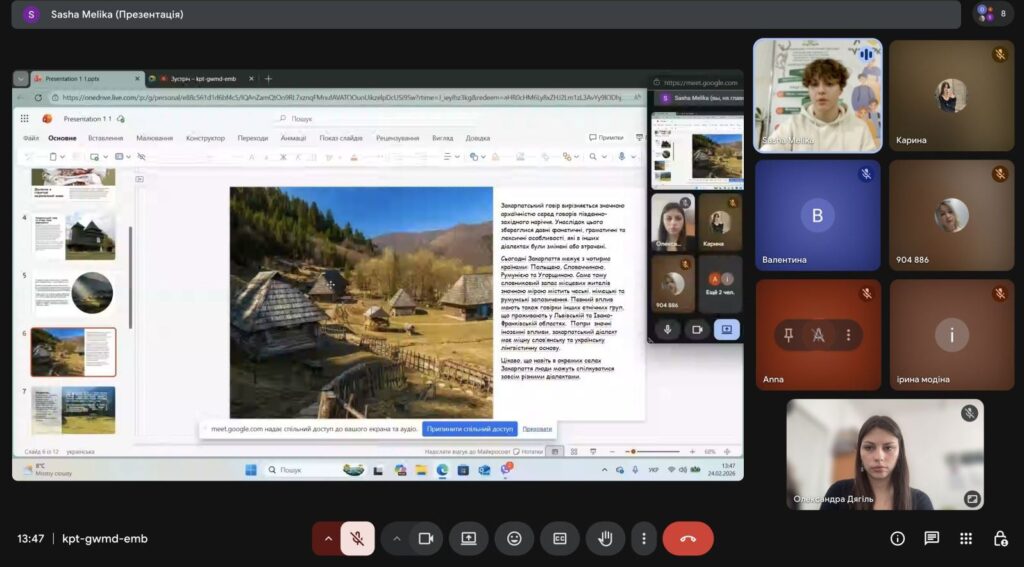Viewport: 1024px width, 567px height.
Task: Open the activities grid icon
Action: point(966,538)
